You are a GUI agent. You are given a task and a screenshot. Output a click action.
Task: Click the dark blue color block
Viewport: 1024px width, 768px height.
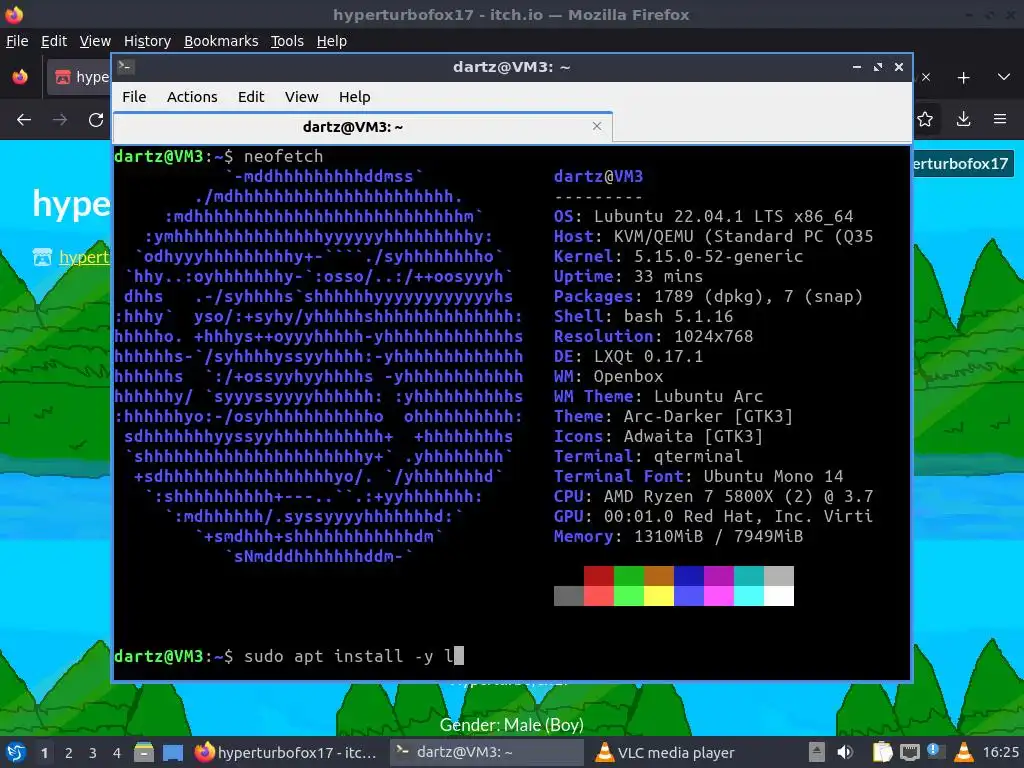pyautogui.click(x=689, y=576)
